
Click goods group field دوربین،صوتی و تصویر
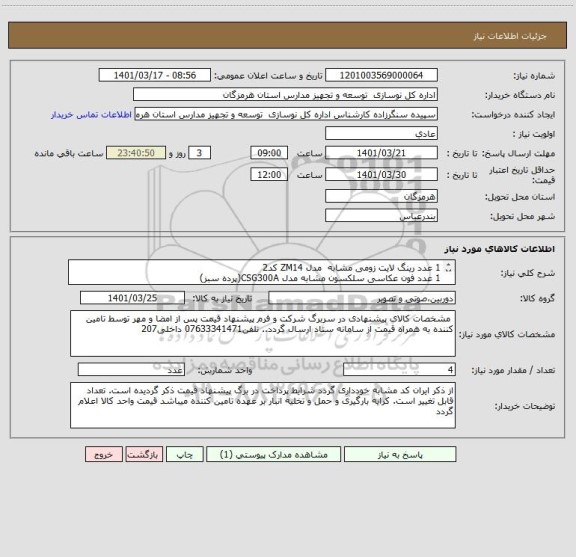(x=362, y=298)
